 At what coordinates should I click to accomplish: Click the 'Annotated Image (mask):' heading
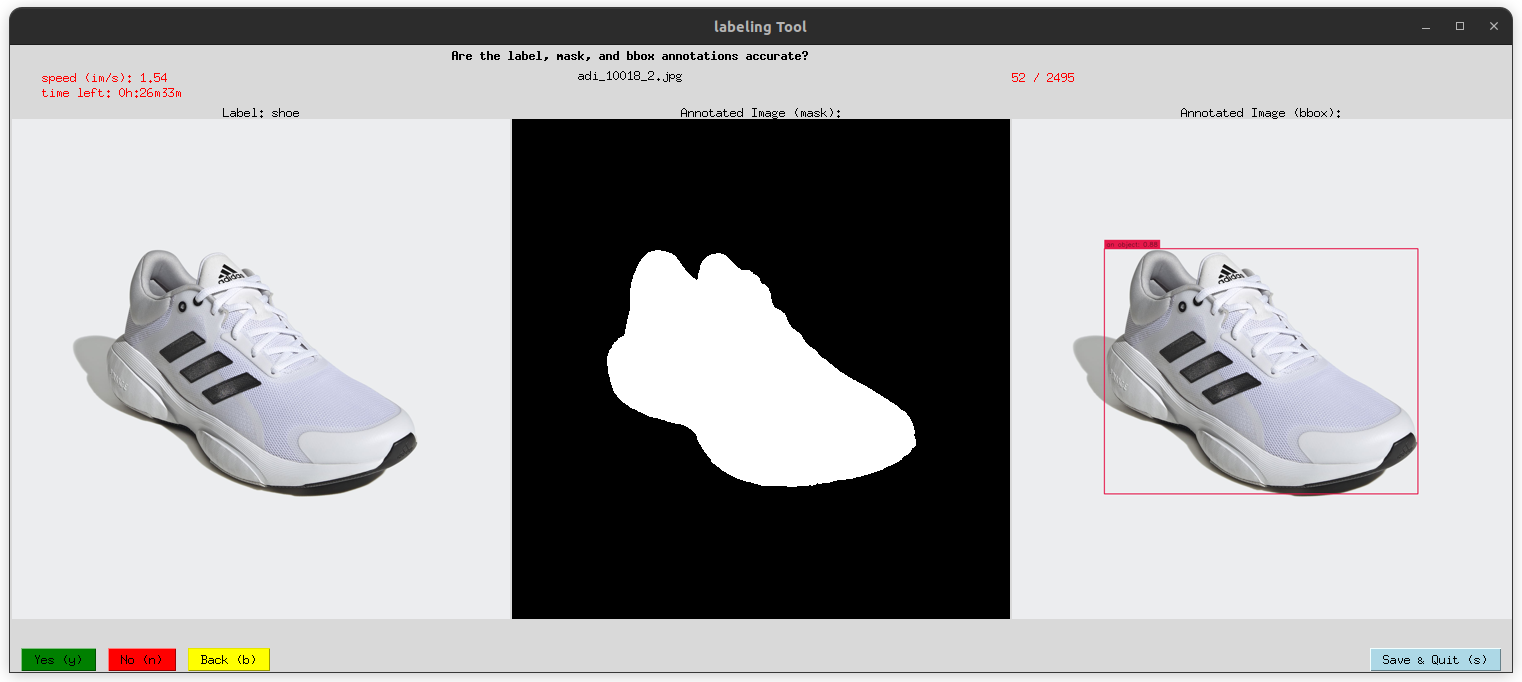pos(760,113)
